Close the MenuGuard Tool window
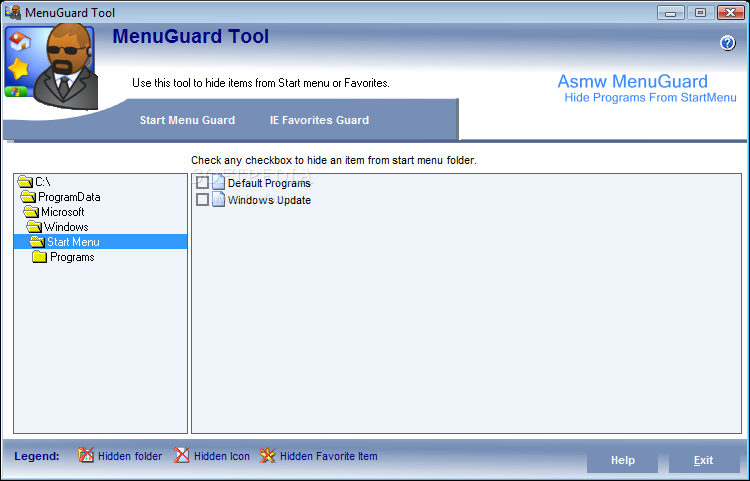Image resolution: width=750 pixels, height=481 pixels. [x=730, y=12]
